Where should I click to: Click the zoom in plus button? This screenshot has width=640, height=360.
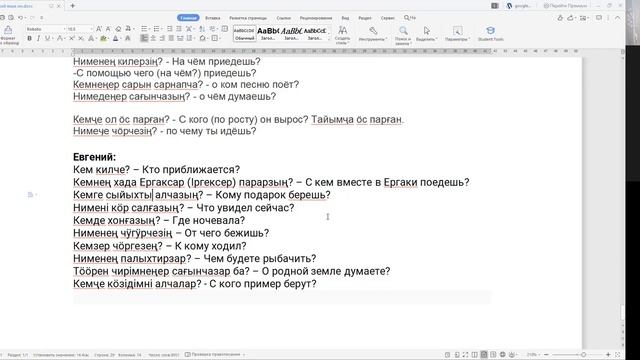(608, 355)
